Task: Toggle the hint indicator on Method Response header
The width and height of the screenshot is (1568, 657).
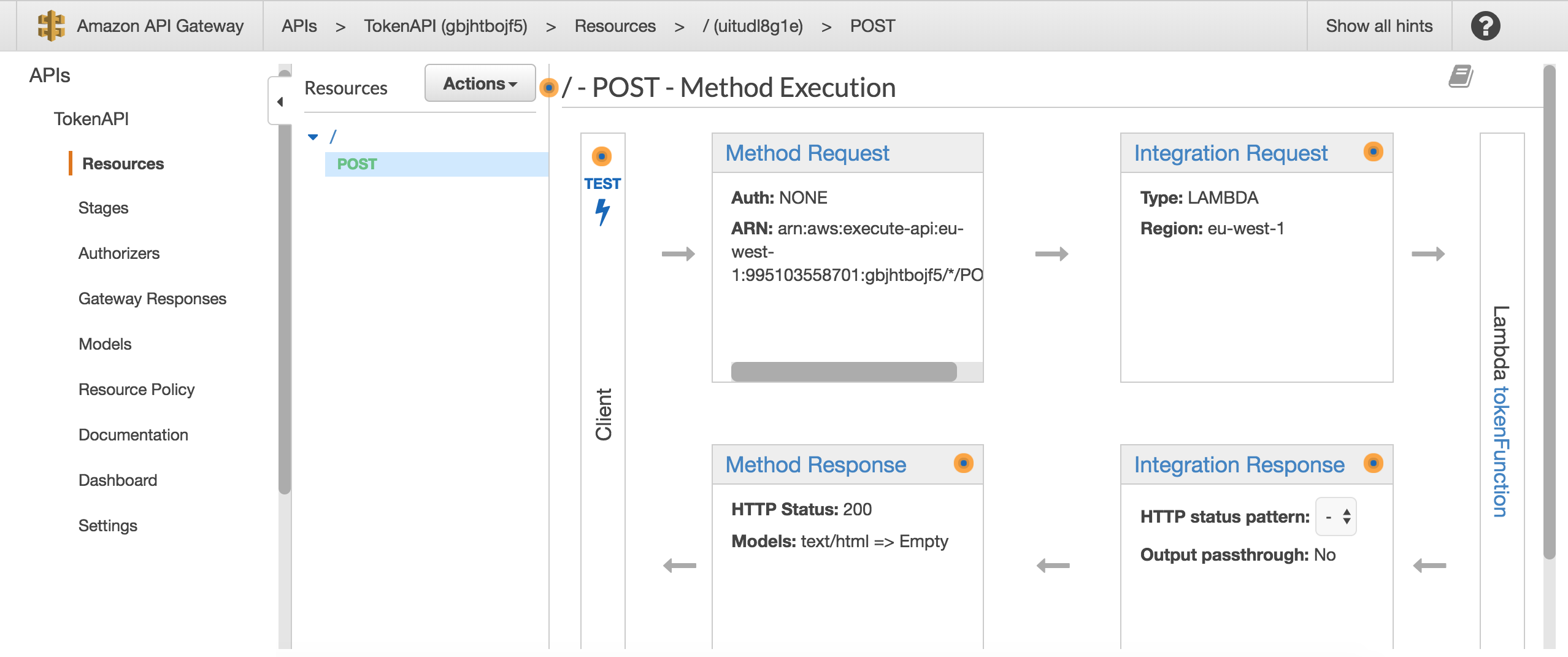Action: coord(963,464)
